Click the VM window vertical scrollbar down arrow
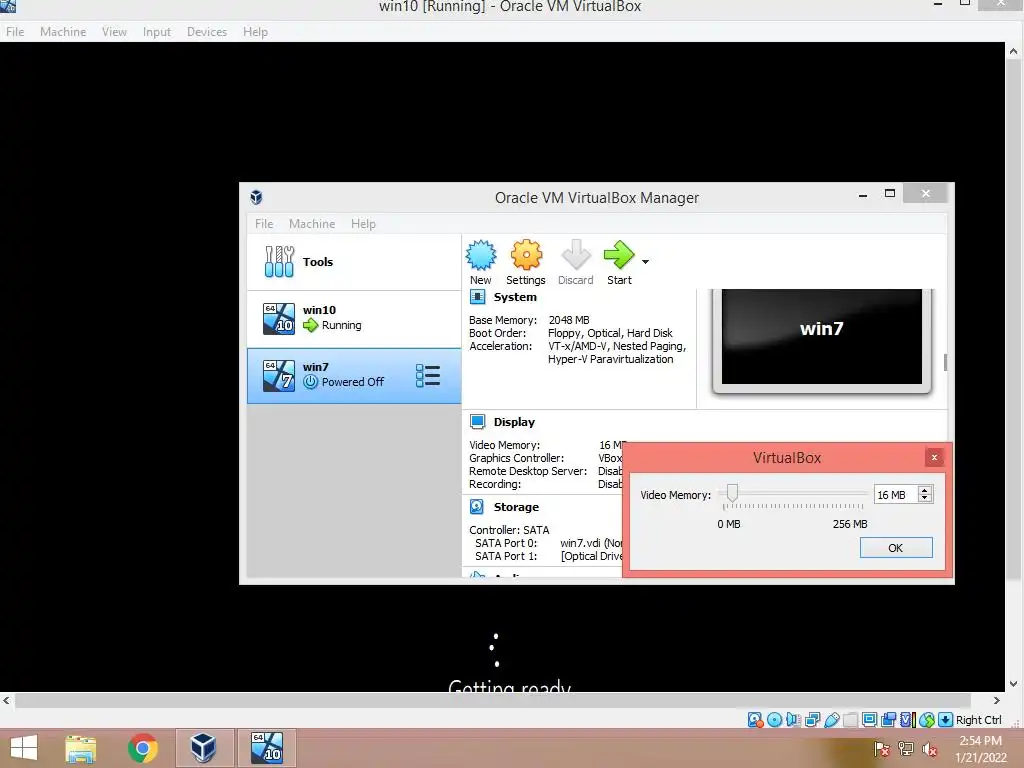 click(1014, 684)
